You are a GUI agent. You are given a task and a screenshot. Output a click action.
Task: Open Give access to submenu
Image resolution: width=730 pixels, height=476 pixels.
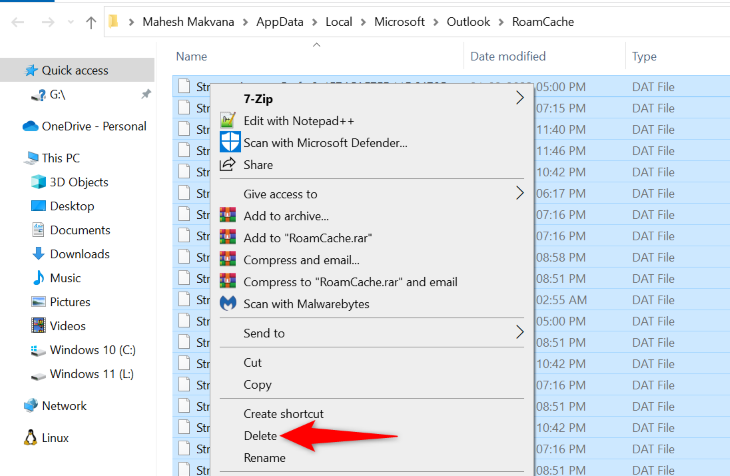(372, 194)
